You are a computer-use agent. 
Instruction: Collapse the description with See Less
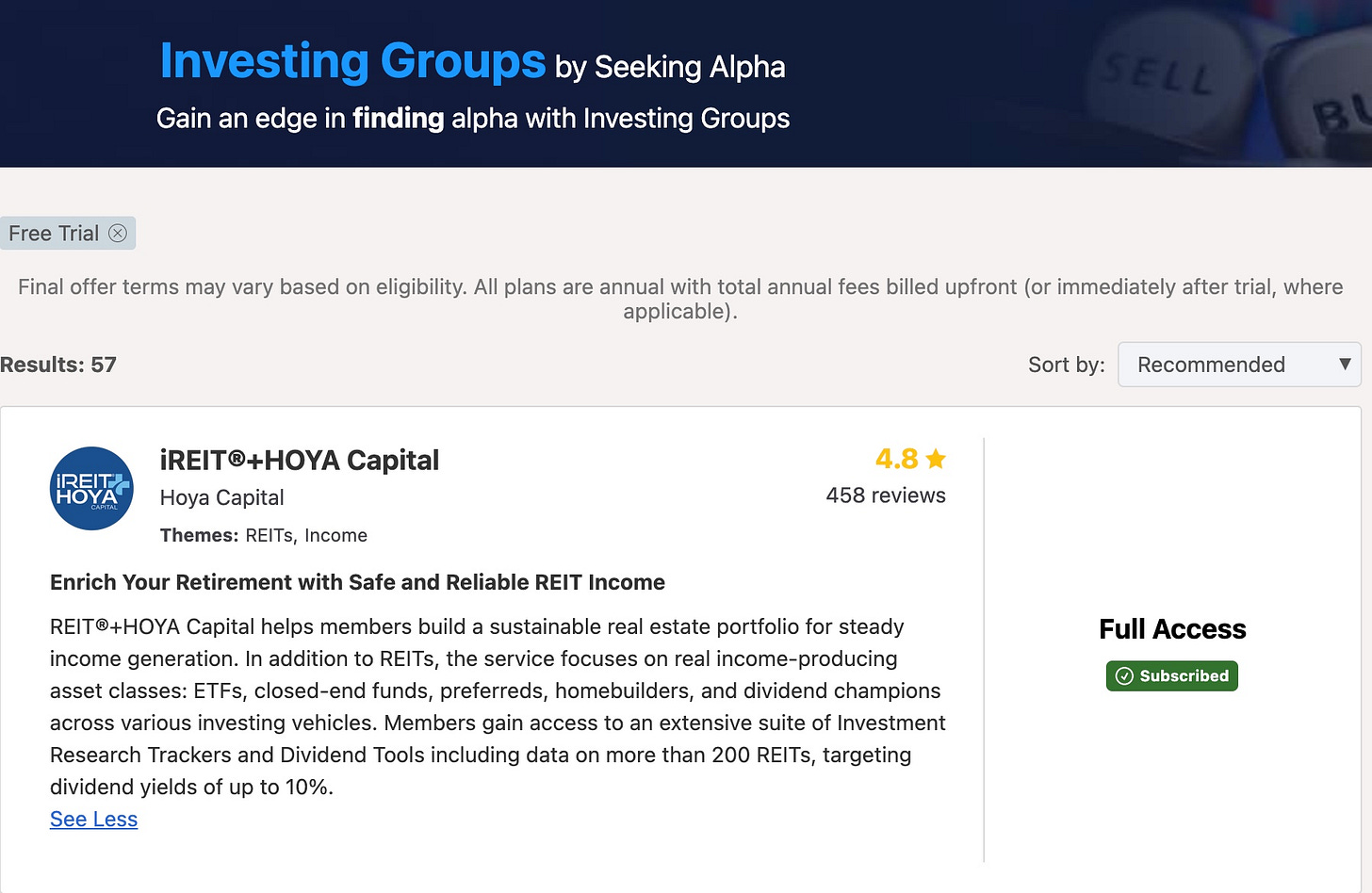coord(93,820)
